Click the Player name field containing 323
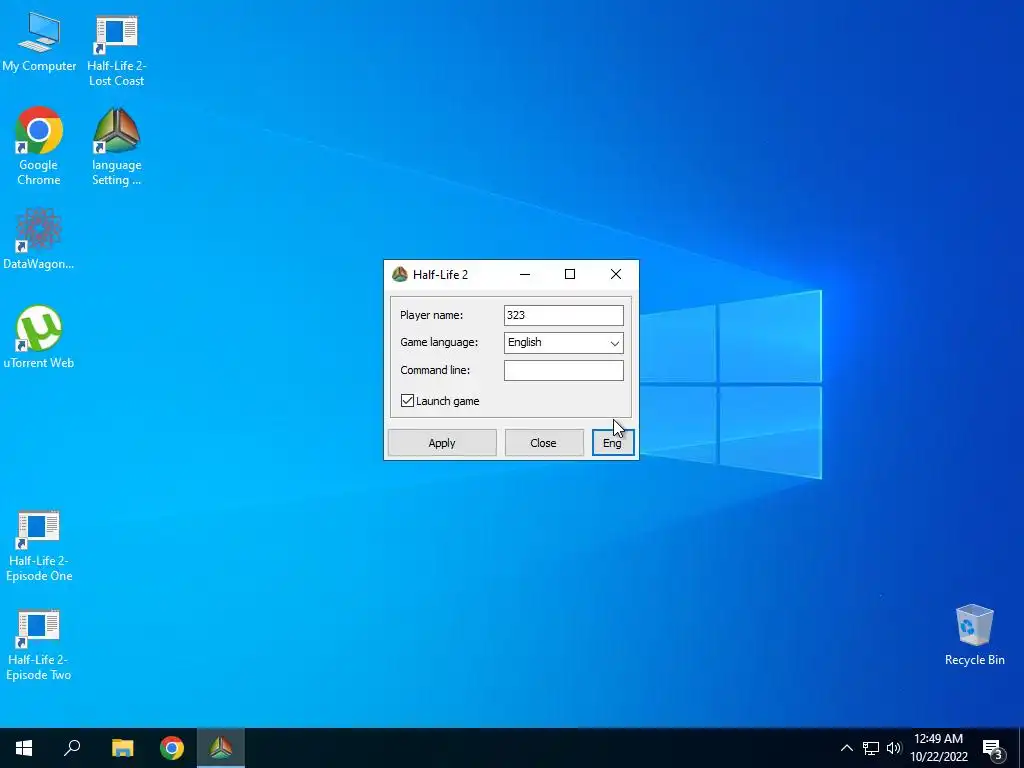The height and width of the screenshot is (768, 1024). pos(564,315)
